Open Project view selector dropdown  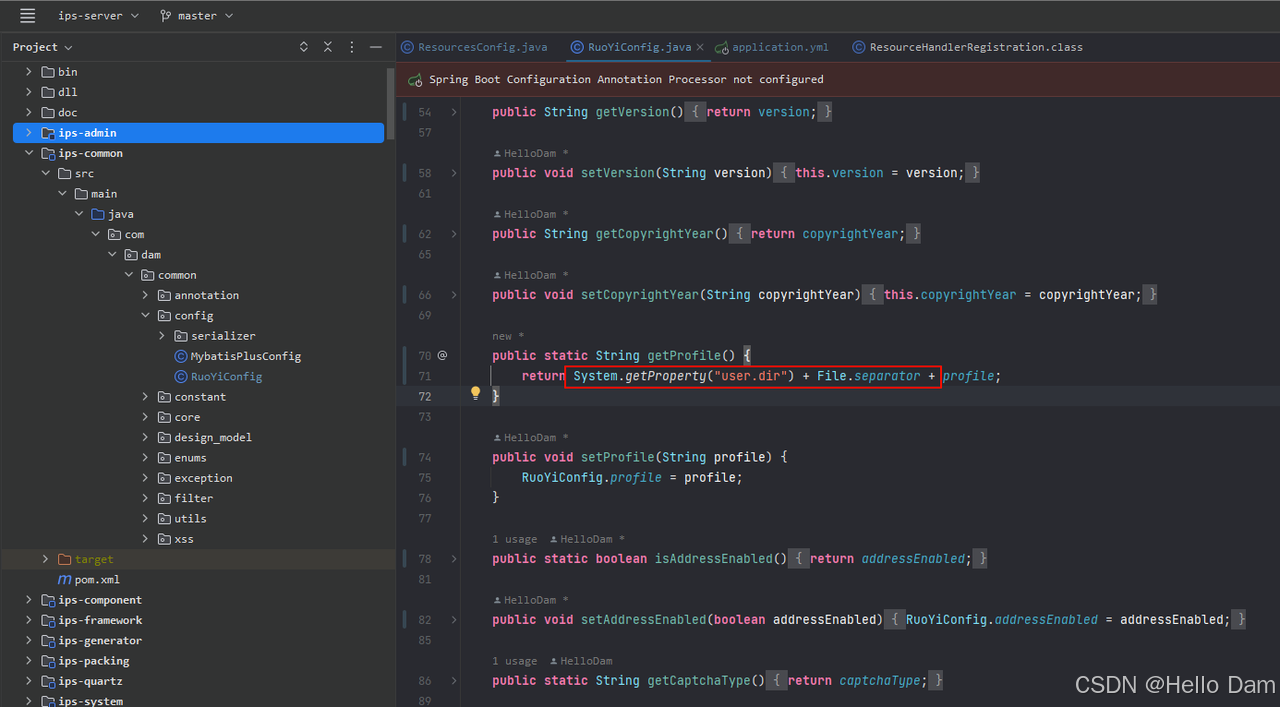43,47
